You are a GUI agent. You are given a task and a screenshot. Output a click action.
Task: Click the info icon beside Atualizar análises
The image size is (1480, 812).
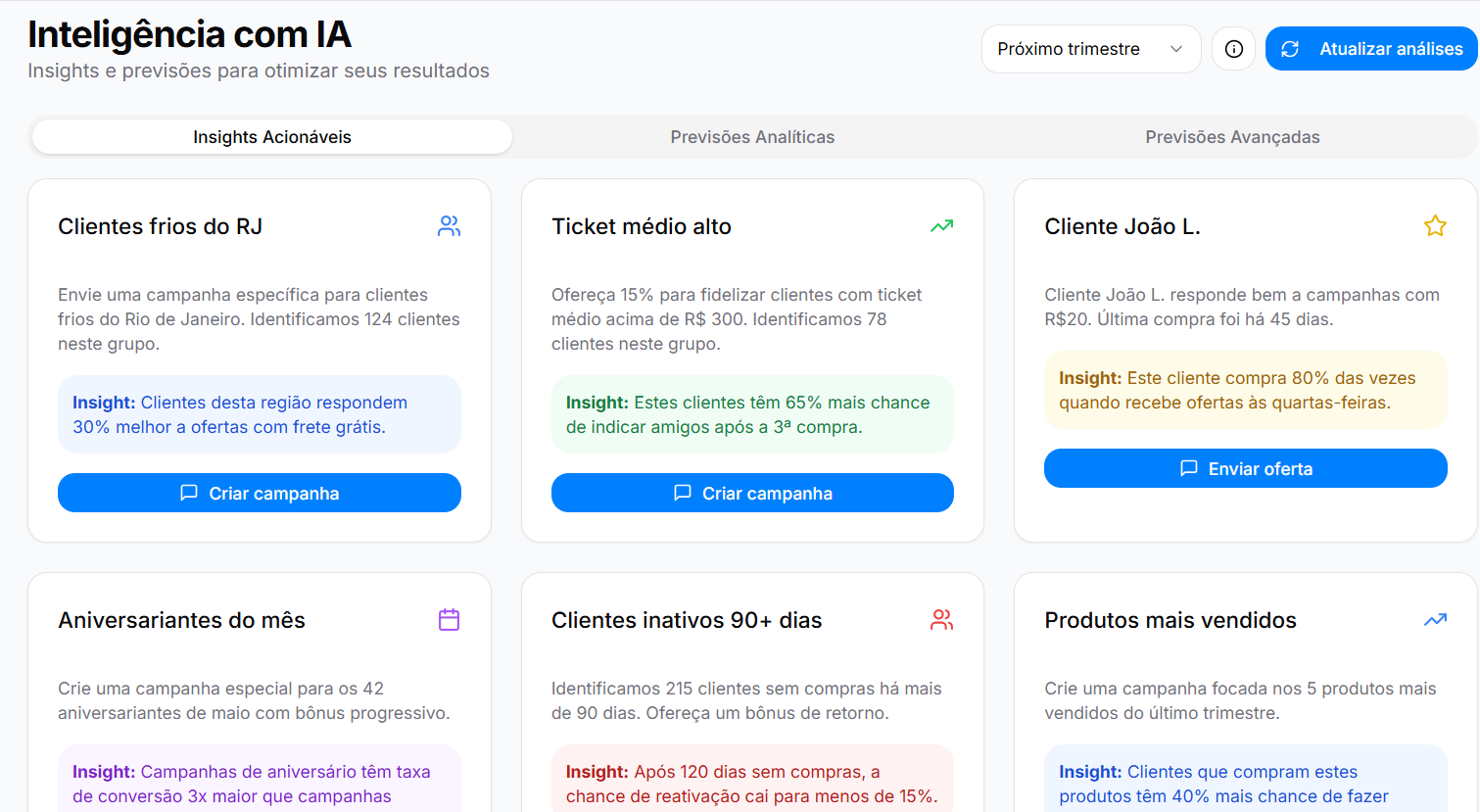pos(1233,48)
